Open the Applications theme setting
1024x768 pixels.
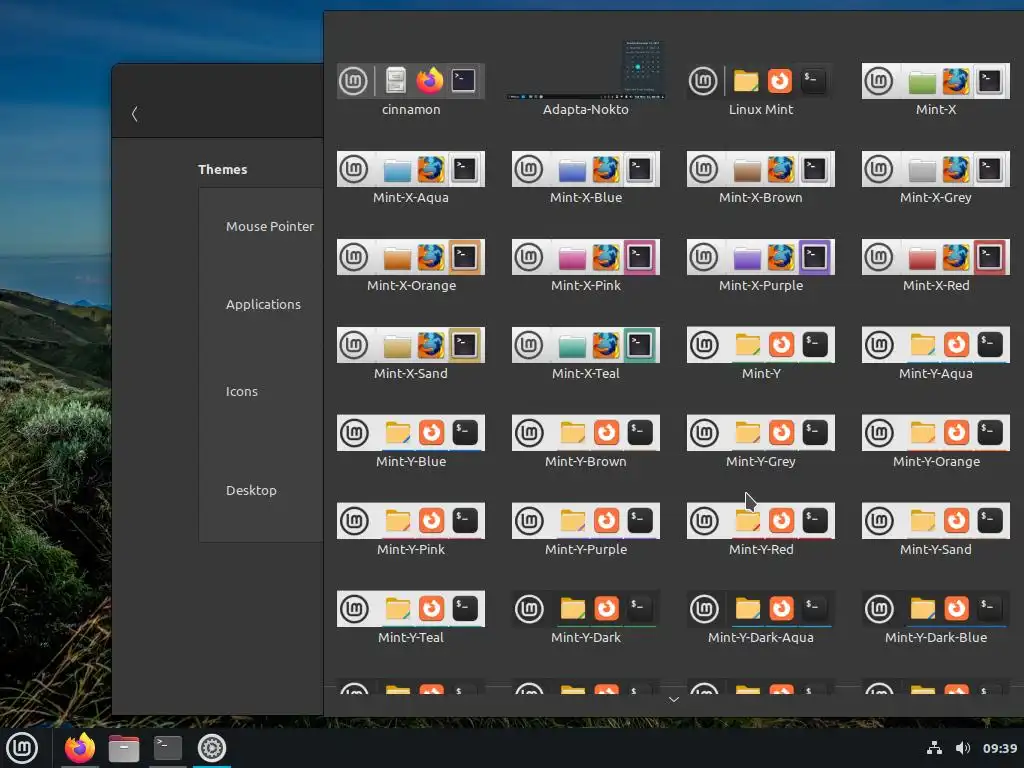[x=263, y=304]
